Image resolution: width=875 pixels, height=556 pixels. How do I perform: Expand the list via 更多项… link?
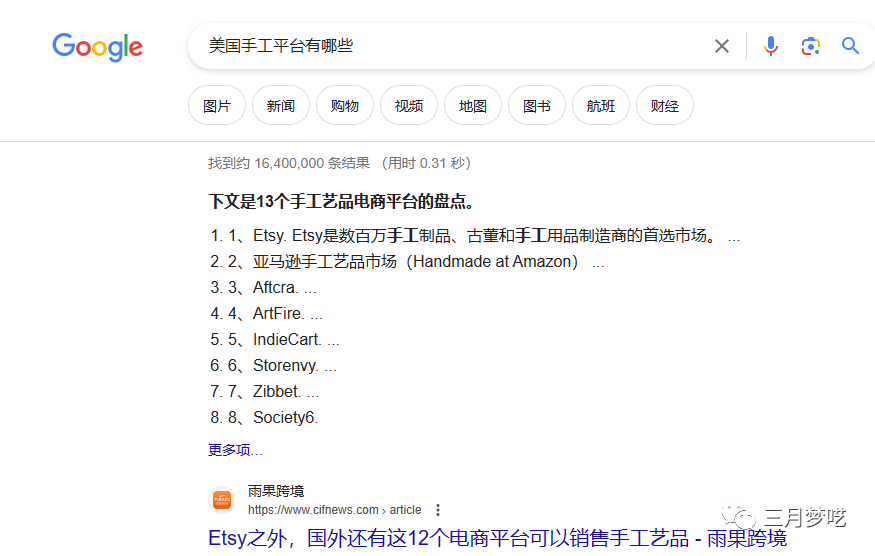(235, 450)
